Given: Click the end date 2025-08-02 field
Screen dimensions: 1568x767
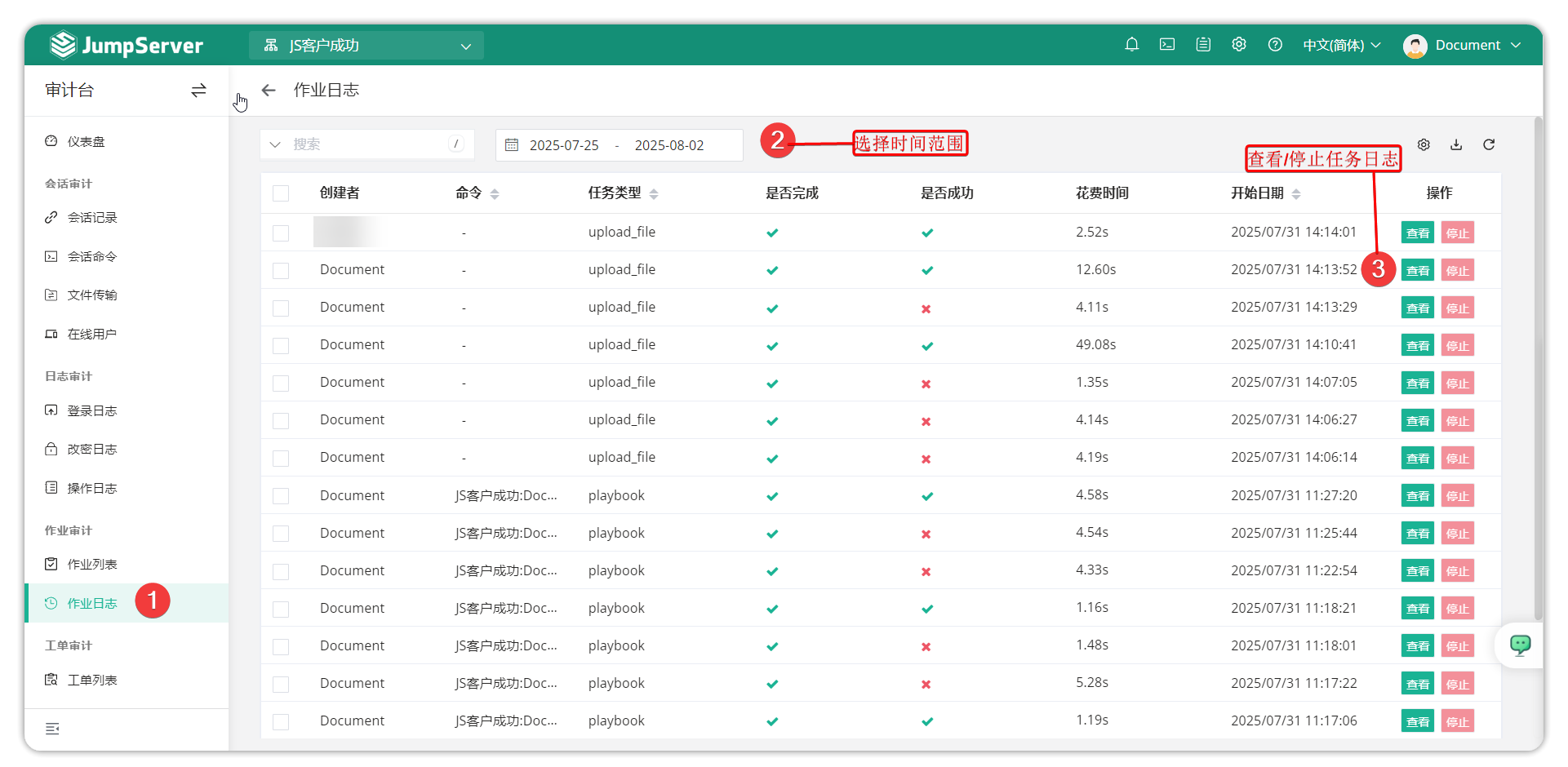Looking at the screenshot, I should (669, 145).
